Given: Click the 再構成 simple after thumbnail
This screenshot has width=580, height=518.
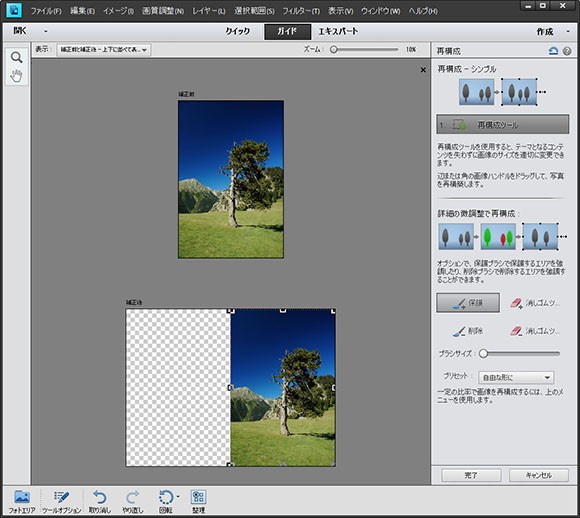Looking at the screenshot, I should (519, 92).
